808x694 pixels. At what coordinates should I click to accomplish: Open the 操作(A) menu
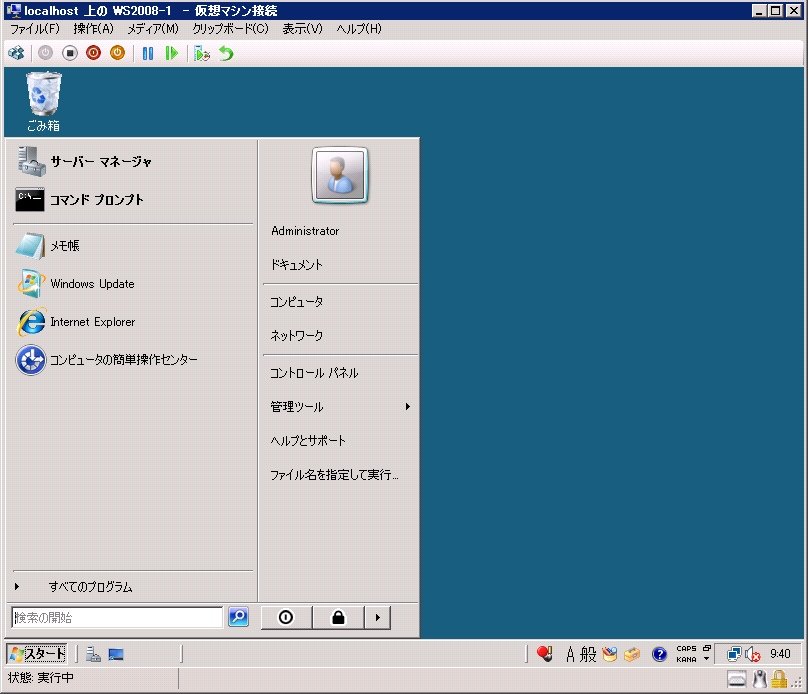(x=93, y=28)
